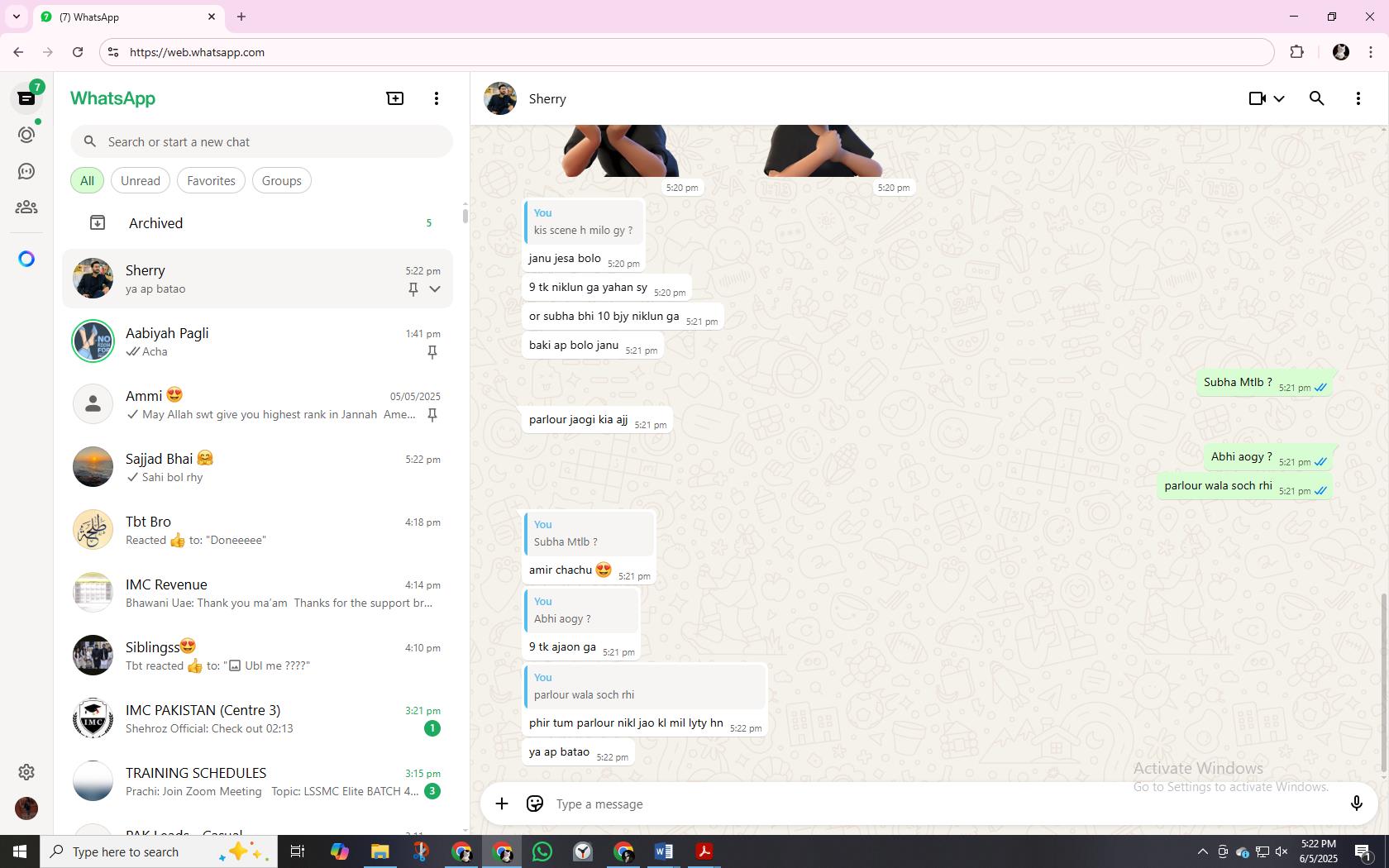Select the All filter chip
1389x868 pixels.
(87, 180)
